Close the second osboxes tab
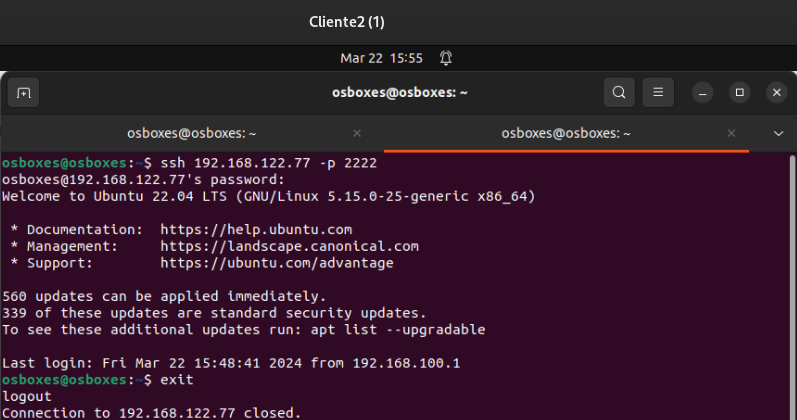The width and height of the screenshot is (797, 420). [731, 133]
